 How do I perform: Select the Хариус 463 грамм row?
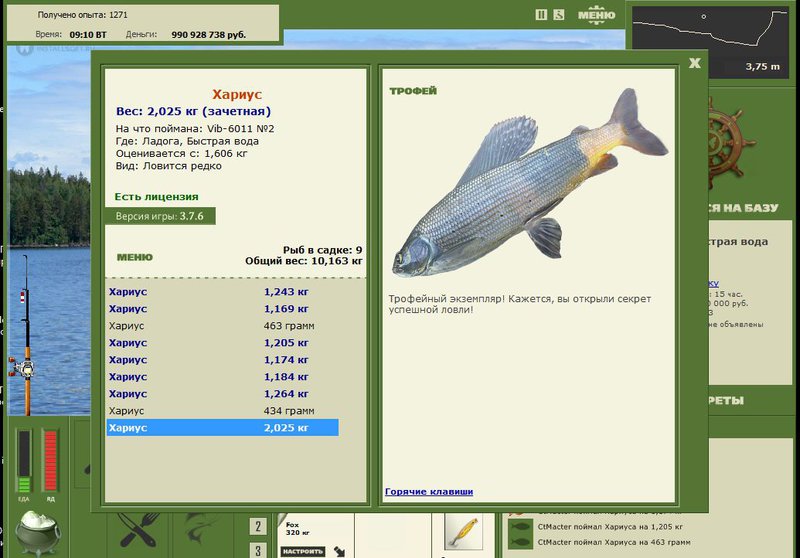[222, 325]
